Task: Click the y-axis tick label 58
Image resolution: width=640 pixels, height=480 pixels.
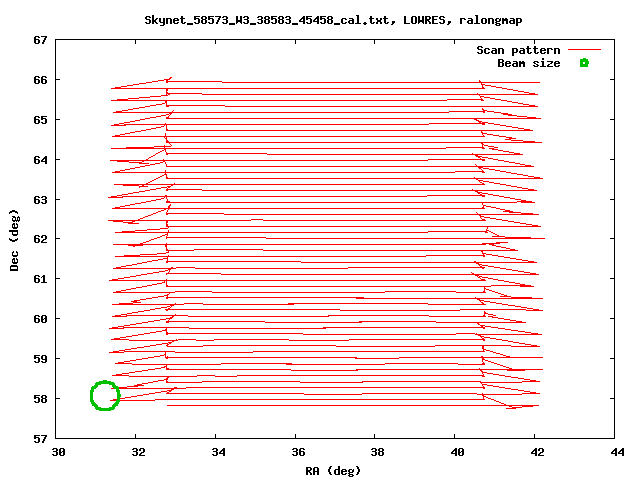Action: click(40, 399)
